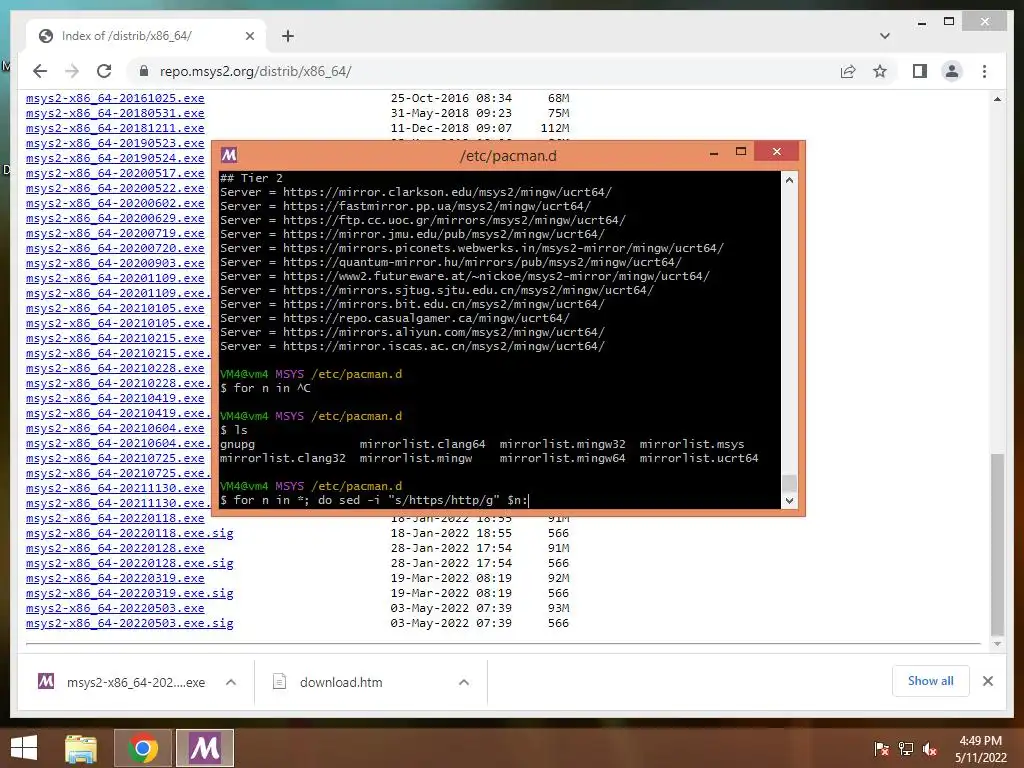
Task: Minimize the /etc/pacman.d terminal window
Action: [714, 152]
